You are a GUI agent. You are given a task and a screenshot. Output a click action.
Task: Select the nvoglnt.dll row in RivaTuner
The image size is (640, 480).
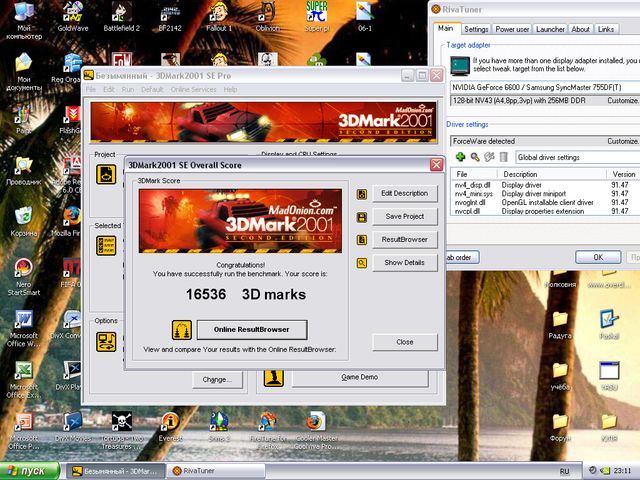click(x=545, y=202)
